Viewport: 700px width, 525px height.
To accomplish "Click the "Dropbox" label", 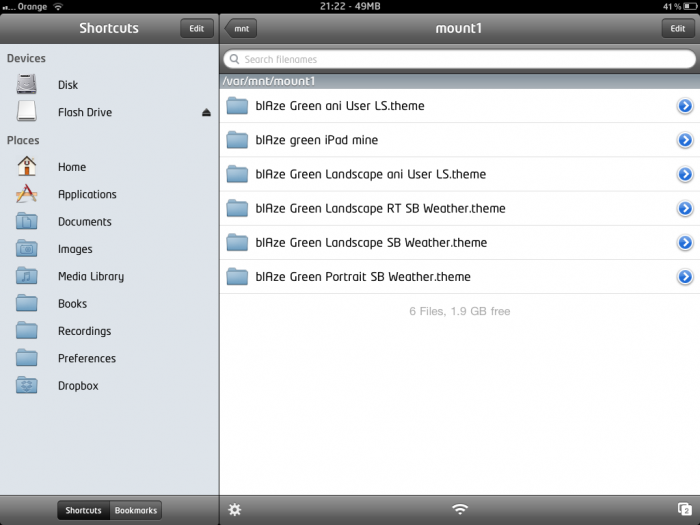I will click(78, 386).
